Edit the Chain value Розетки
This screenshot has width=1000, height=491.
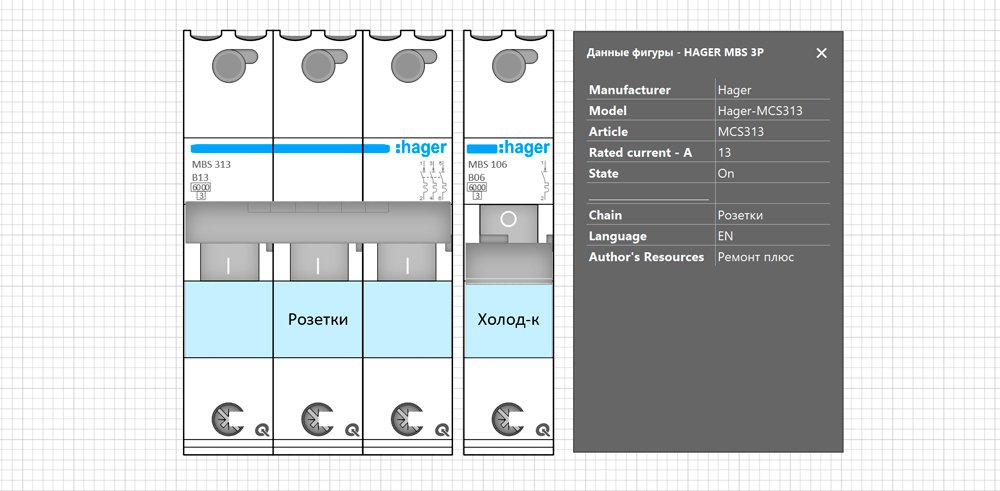[x=740, y=216]
